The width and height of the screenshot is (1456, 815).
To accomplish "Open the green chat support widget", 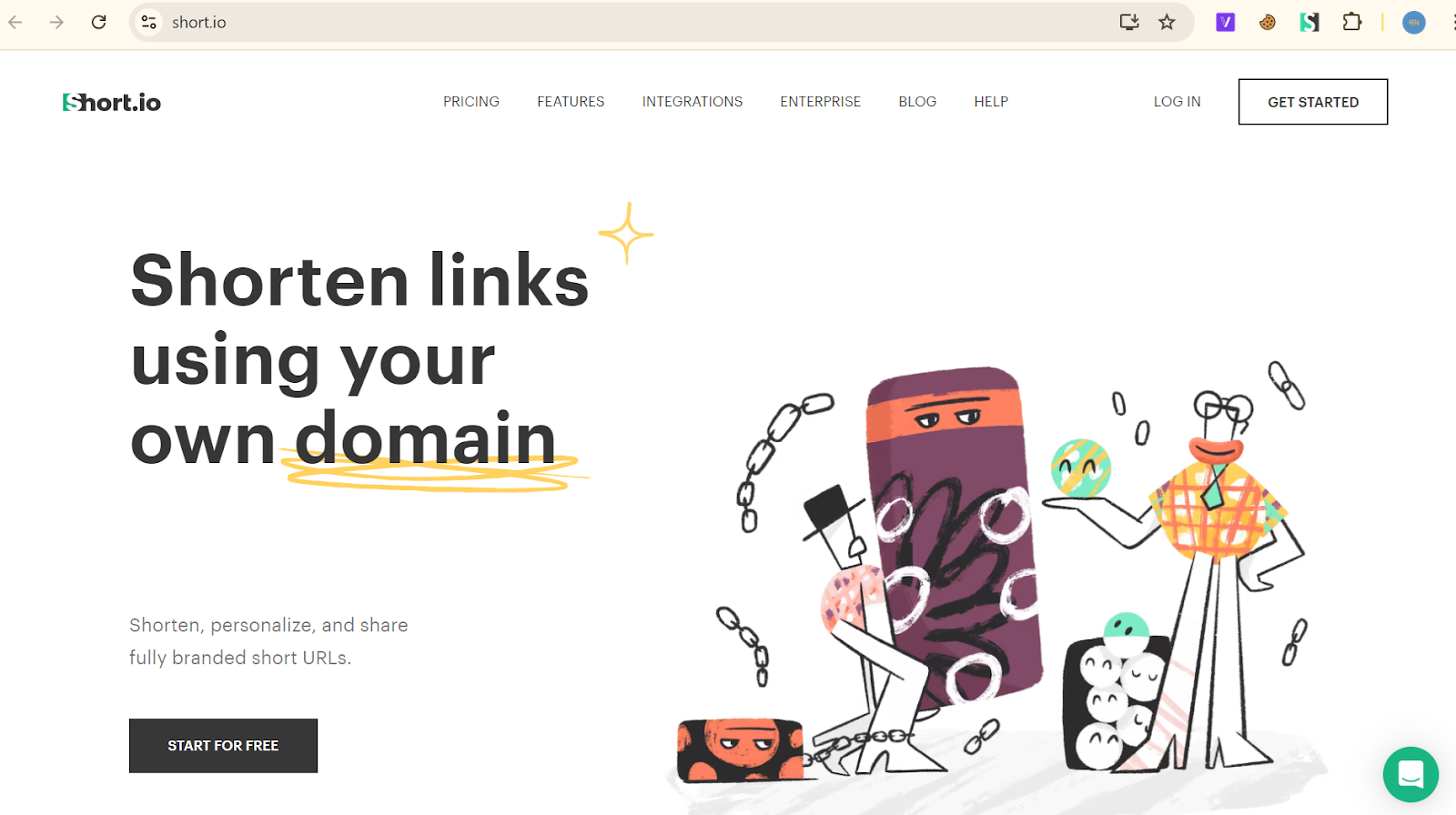I will [x=1410, y=774].
